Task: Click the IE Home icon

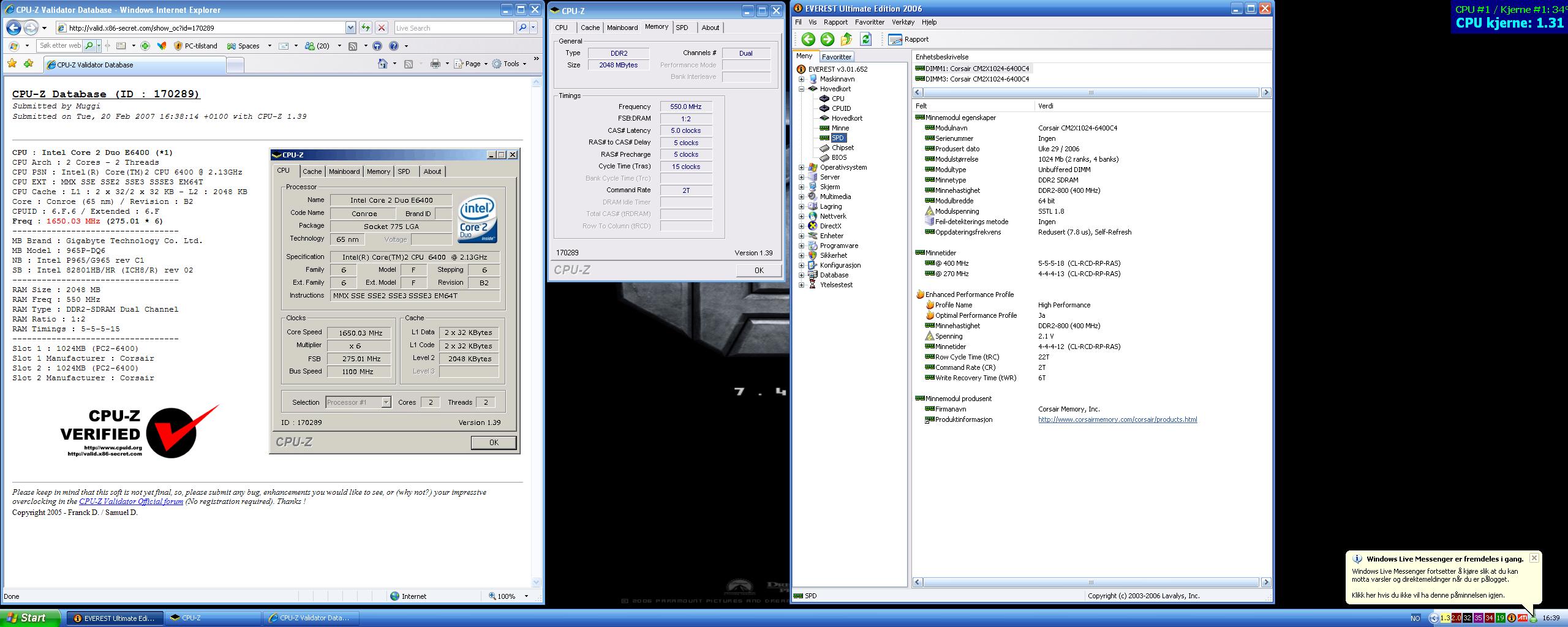Action: point(383,64)
